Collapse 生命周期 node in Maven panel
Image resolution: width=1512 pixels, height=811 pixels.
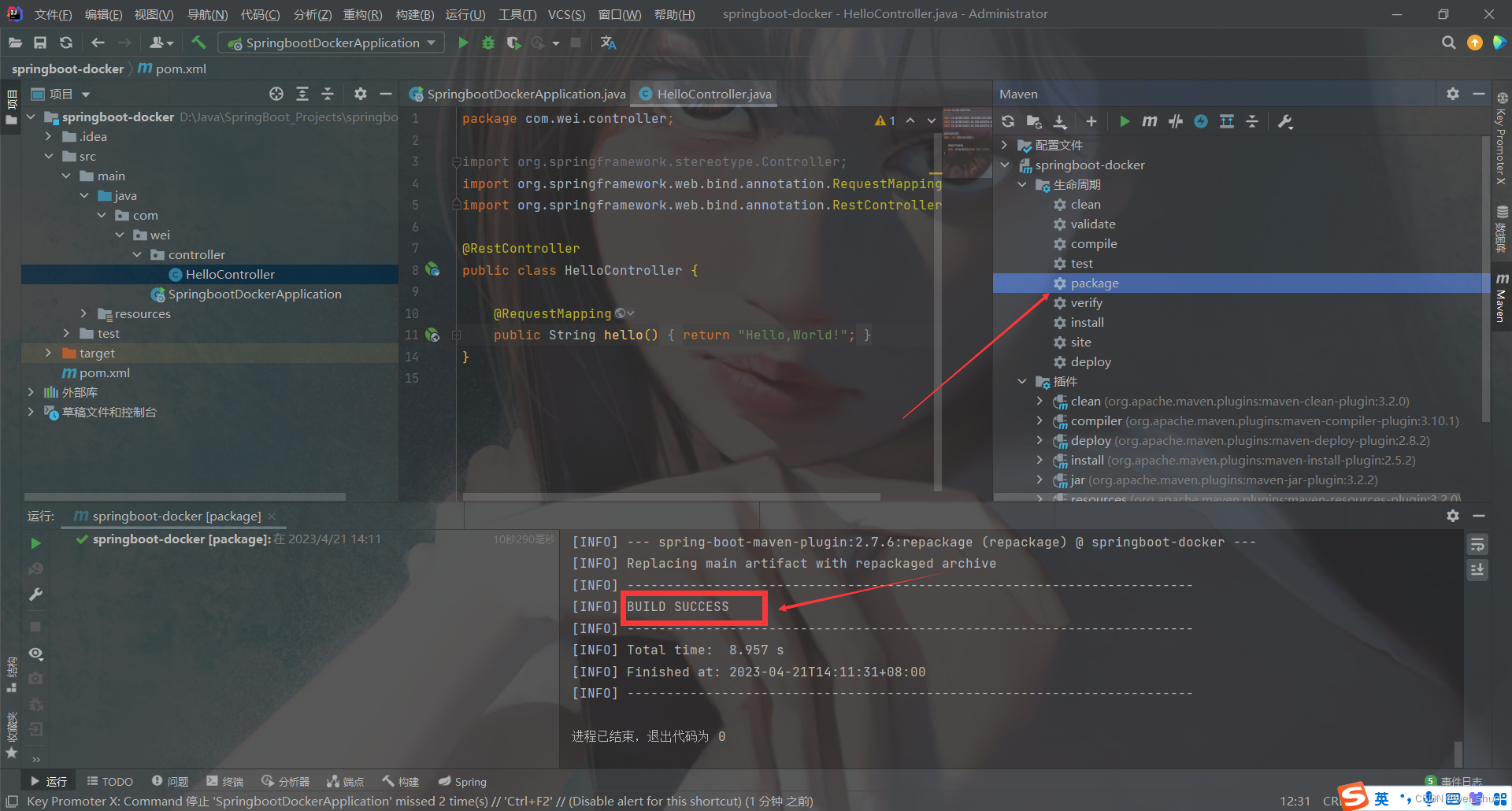[x=1022, y=184]
